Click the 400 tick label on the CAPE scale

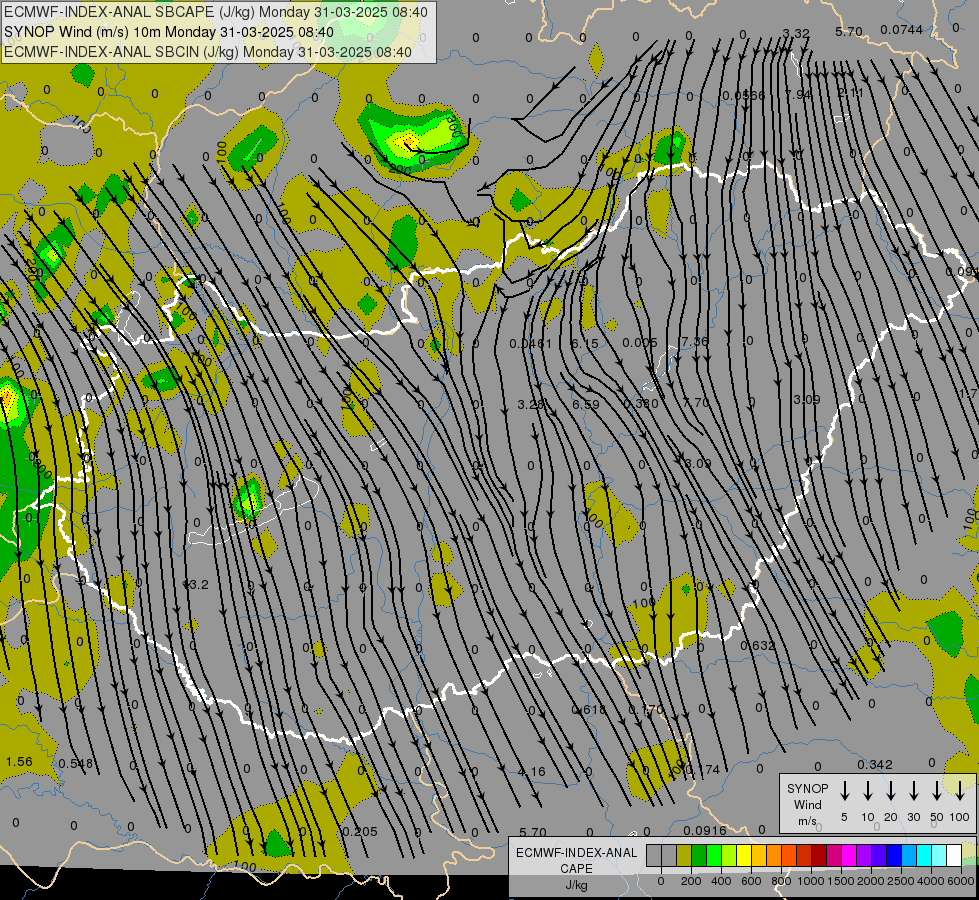point(721,881)
